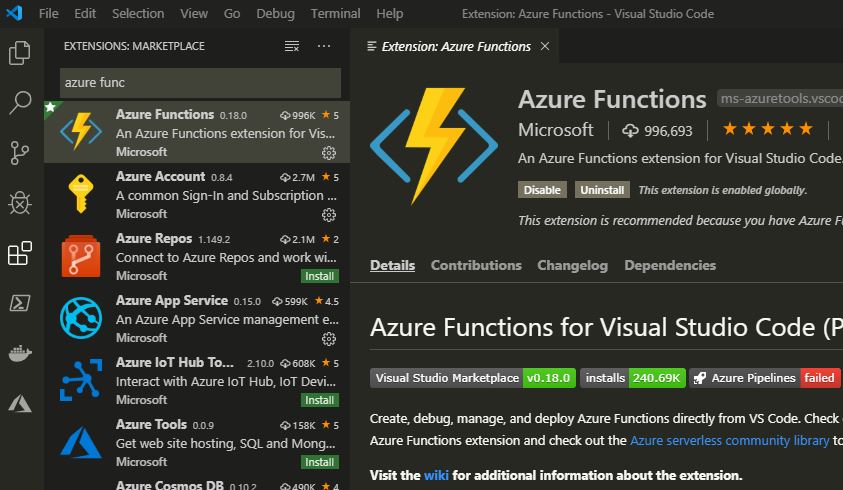843x490 pixels.
Task: Select Azure Cosmos DB extension entry
Action: 197,482
